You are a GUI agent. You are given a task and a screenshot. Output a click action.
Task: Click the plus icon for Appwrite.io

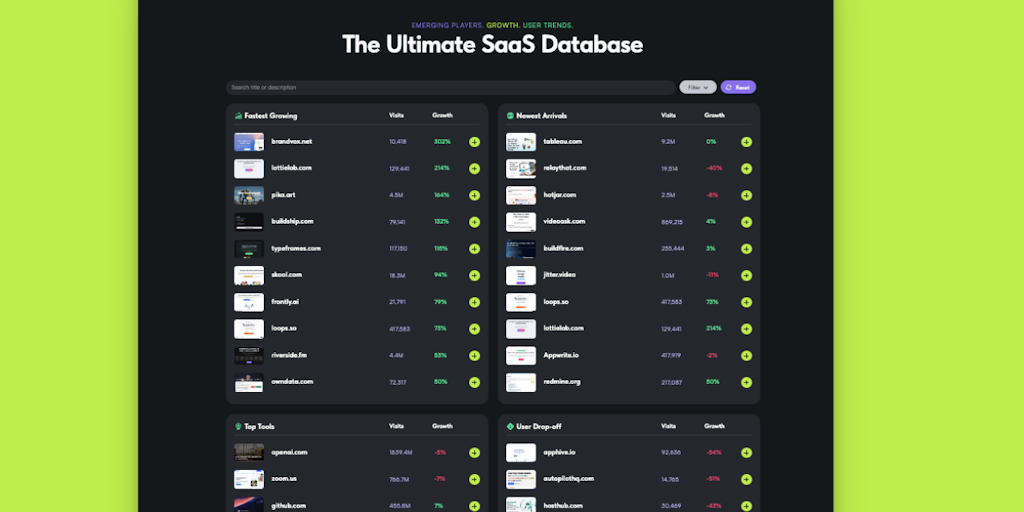coord(746,356)
